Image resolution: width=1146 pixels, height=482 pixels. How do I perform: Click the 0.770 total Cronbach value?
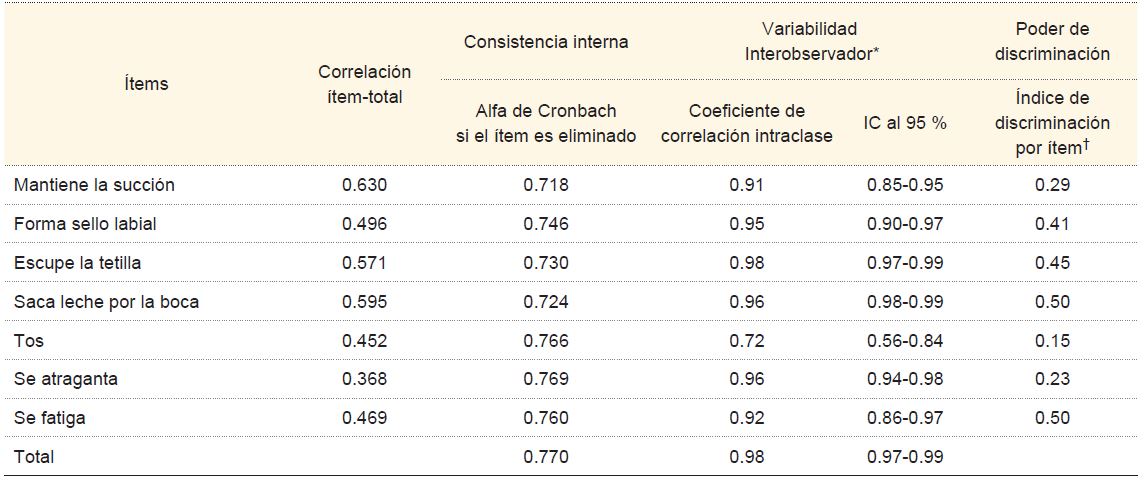[545, 457]
